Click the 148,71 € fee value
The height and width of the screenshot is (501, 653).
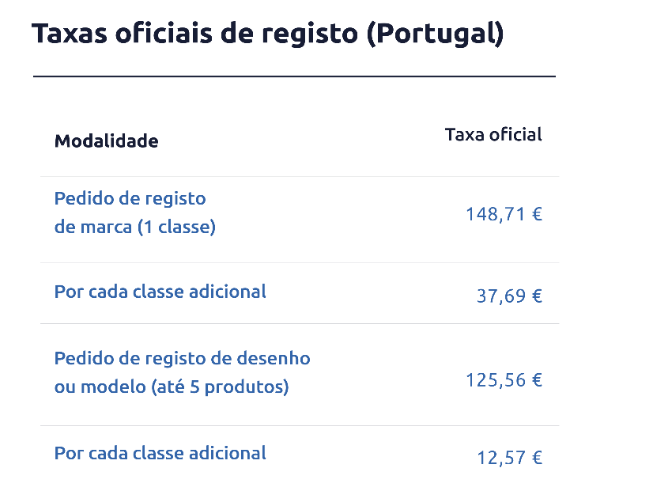tap(503, 214)
